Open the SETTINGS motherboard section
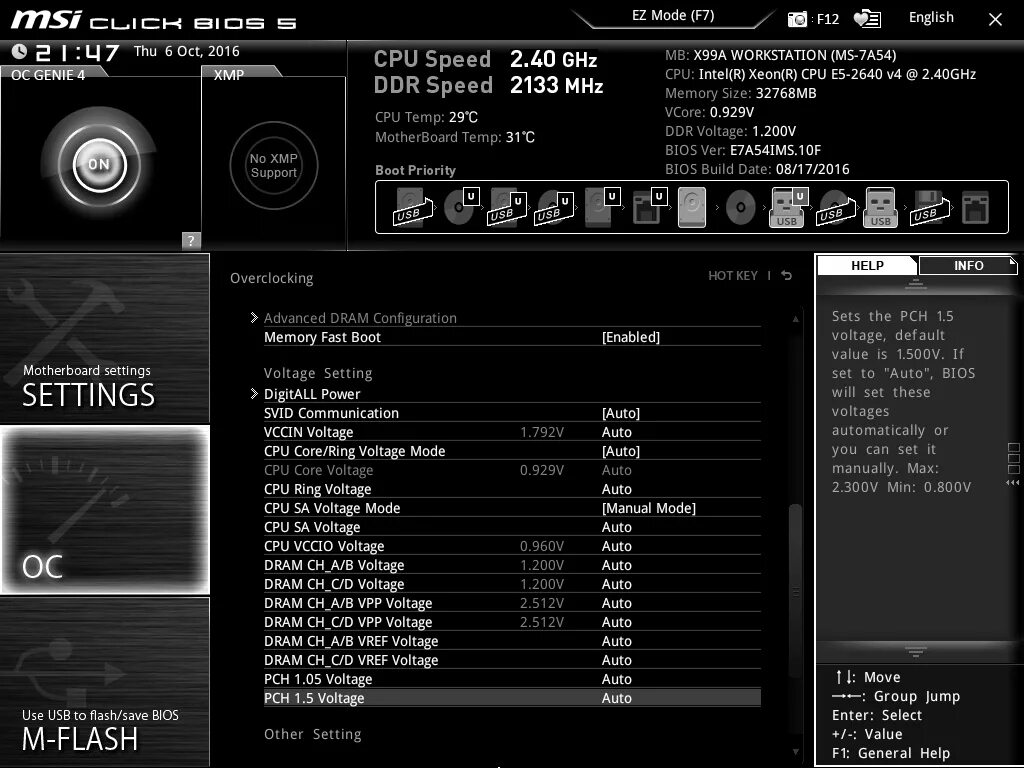Image resolution: width=1024 pixels, height=768 pixels. pyautogui.click(x=104, y=338)
